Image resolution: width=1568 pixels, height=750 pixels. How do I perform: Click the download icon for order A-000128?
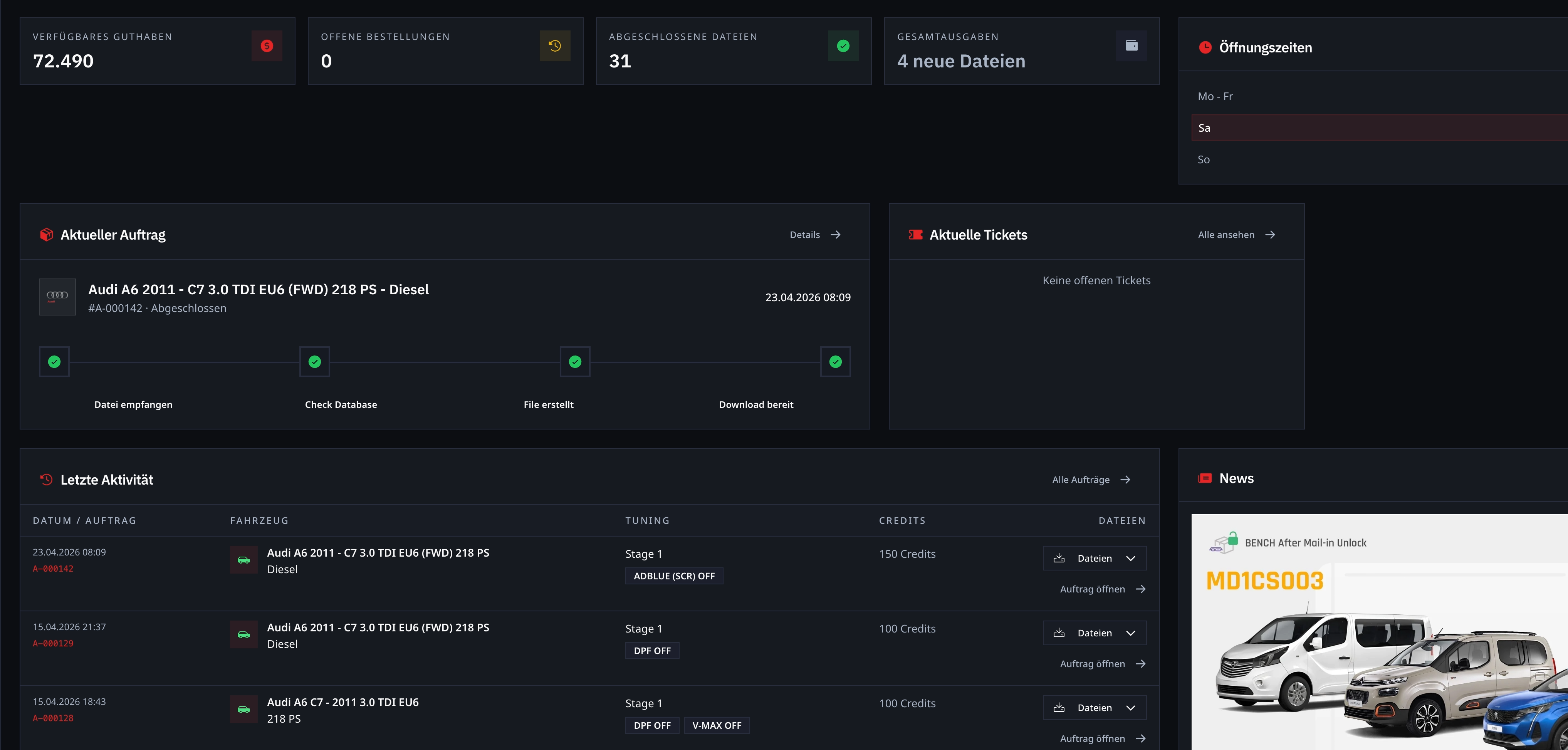pyautogui.click(x=1059, y=707)
